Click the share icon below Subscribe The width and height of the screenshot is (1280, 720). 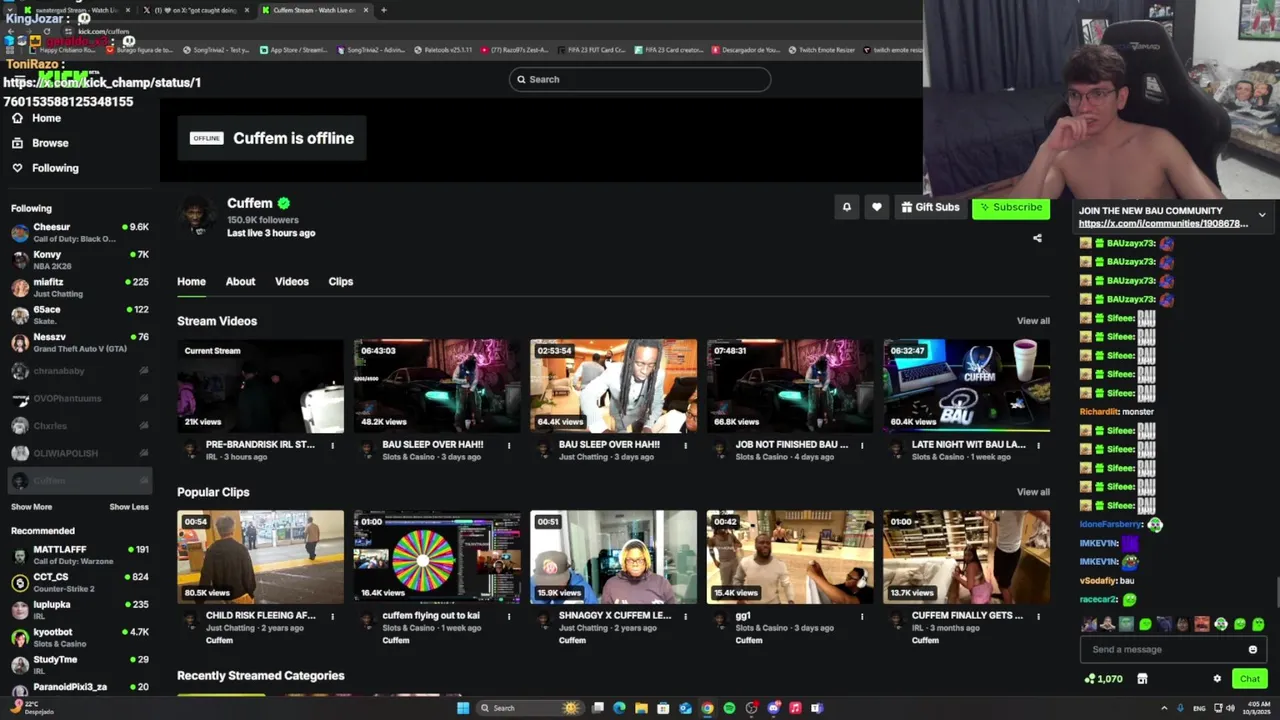1037,238
